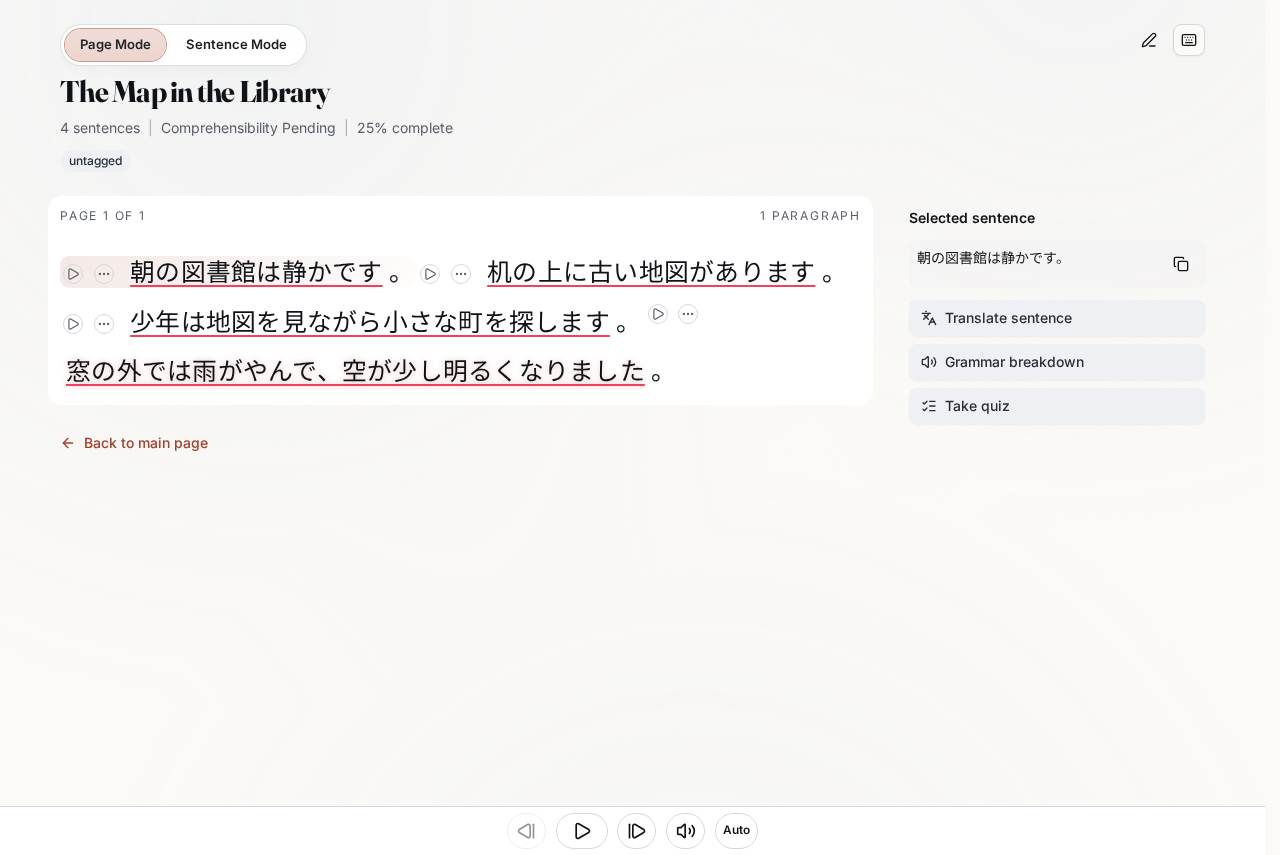Select sentence 机の上に古い地図があります
This screenshot has height=855, width=1280.
coord(651,272)
